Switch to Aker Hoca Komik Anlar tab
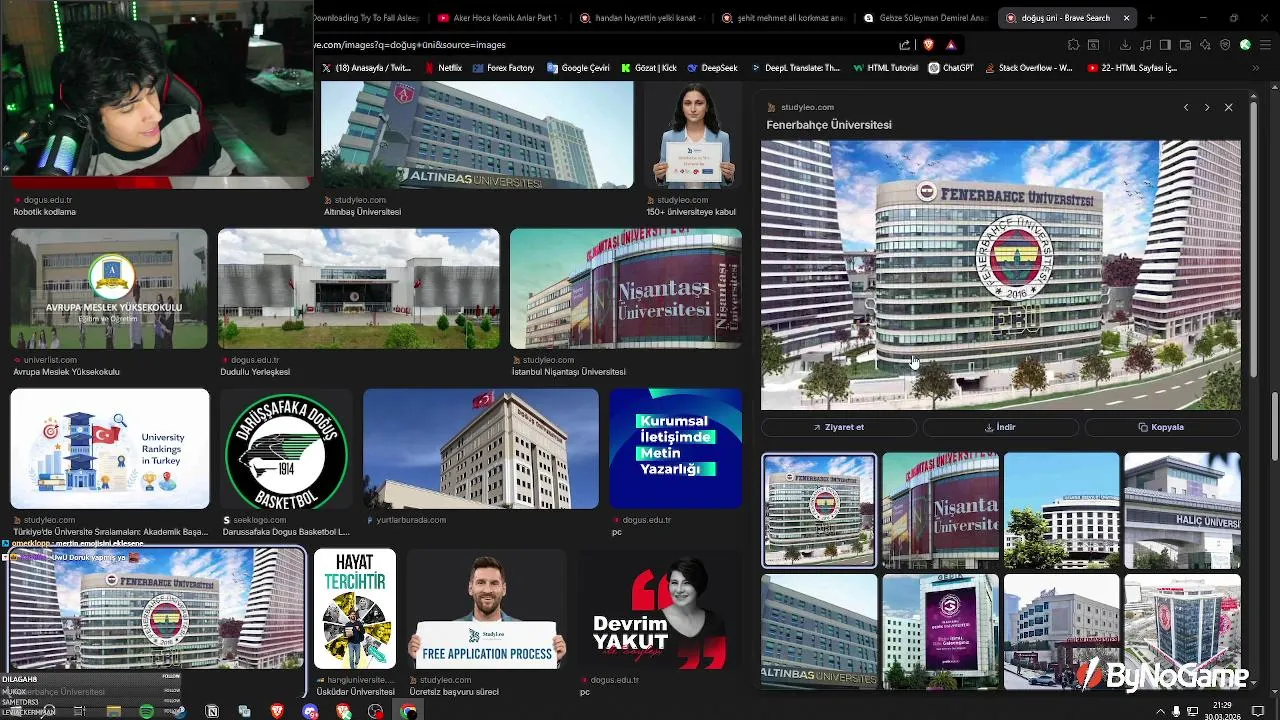The height and width of the screenshot is (720, 1280). 498,18
